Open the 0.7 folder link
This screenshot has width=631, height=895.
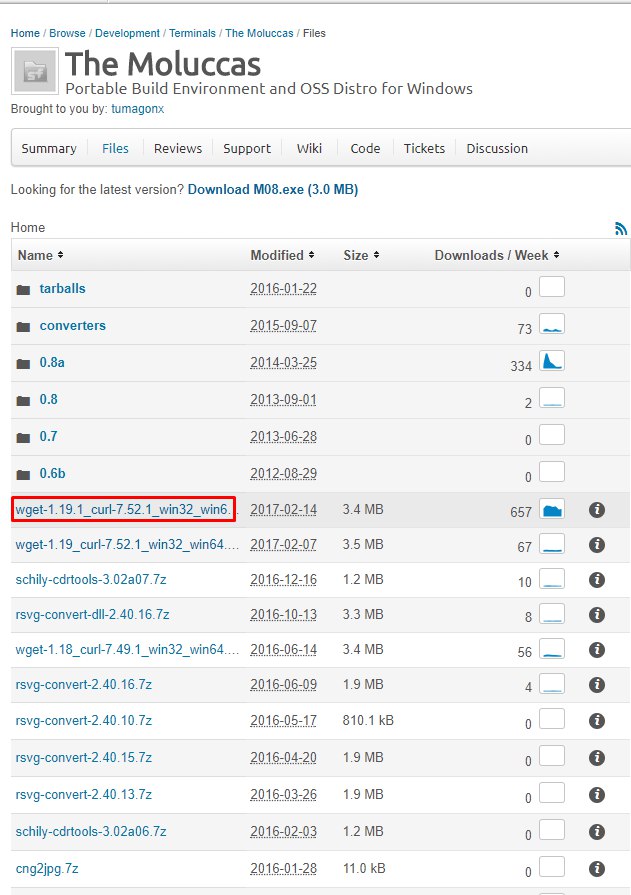coord(49,437)
